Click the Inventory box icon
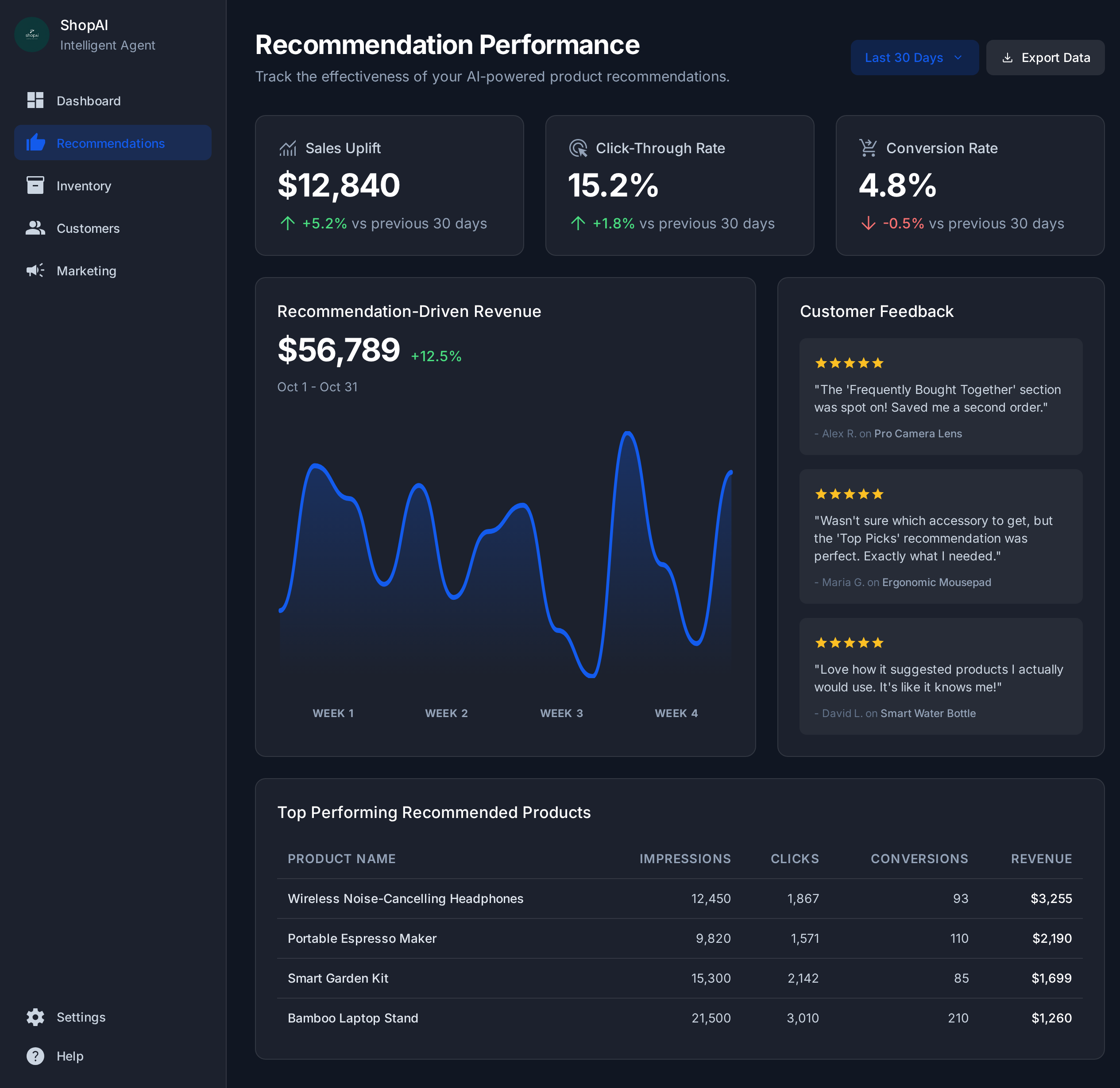This screenshot has height=1088, width=1120. [35, 185]
